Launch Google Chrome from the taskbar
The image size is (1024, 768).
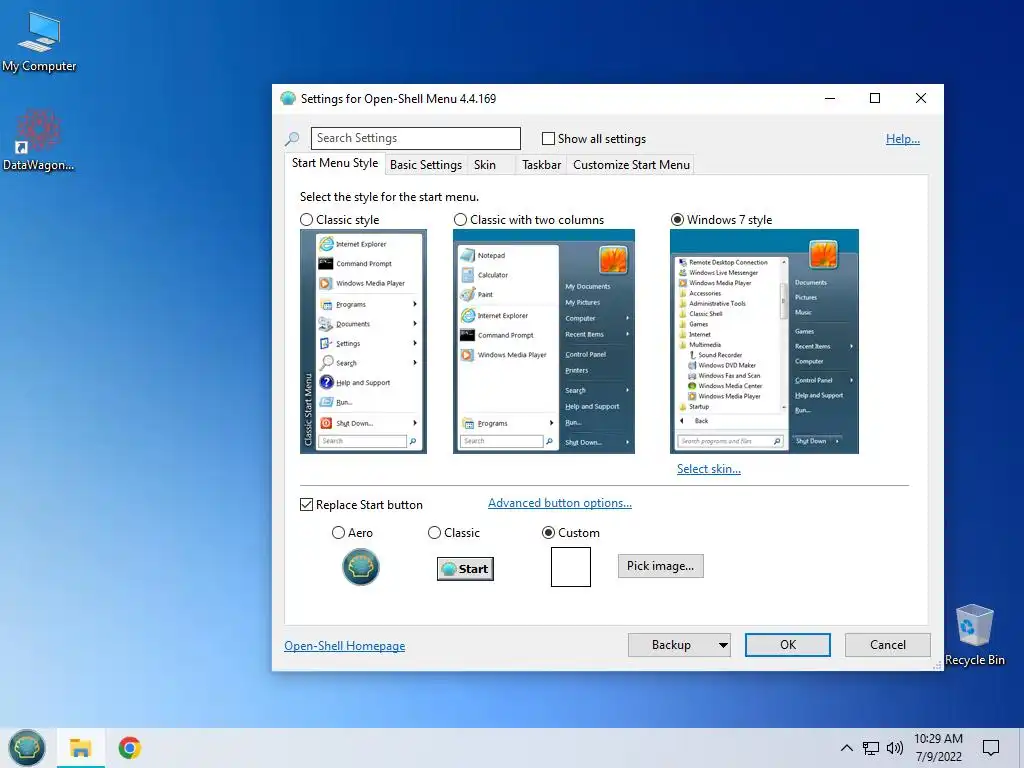[130, 748]
